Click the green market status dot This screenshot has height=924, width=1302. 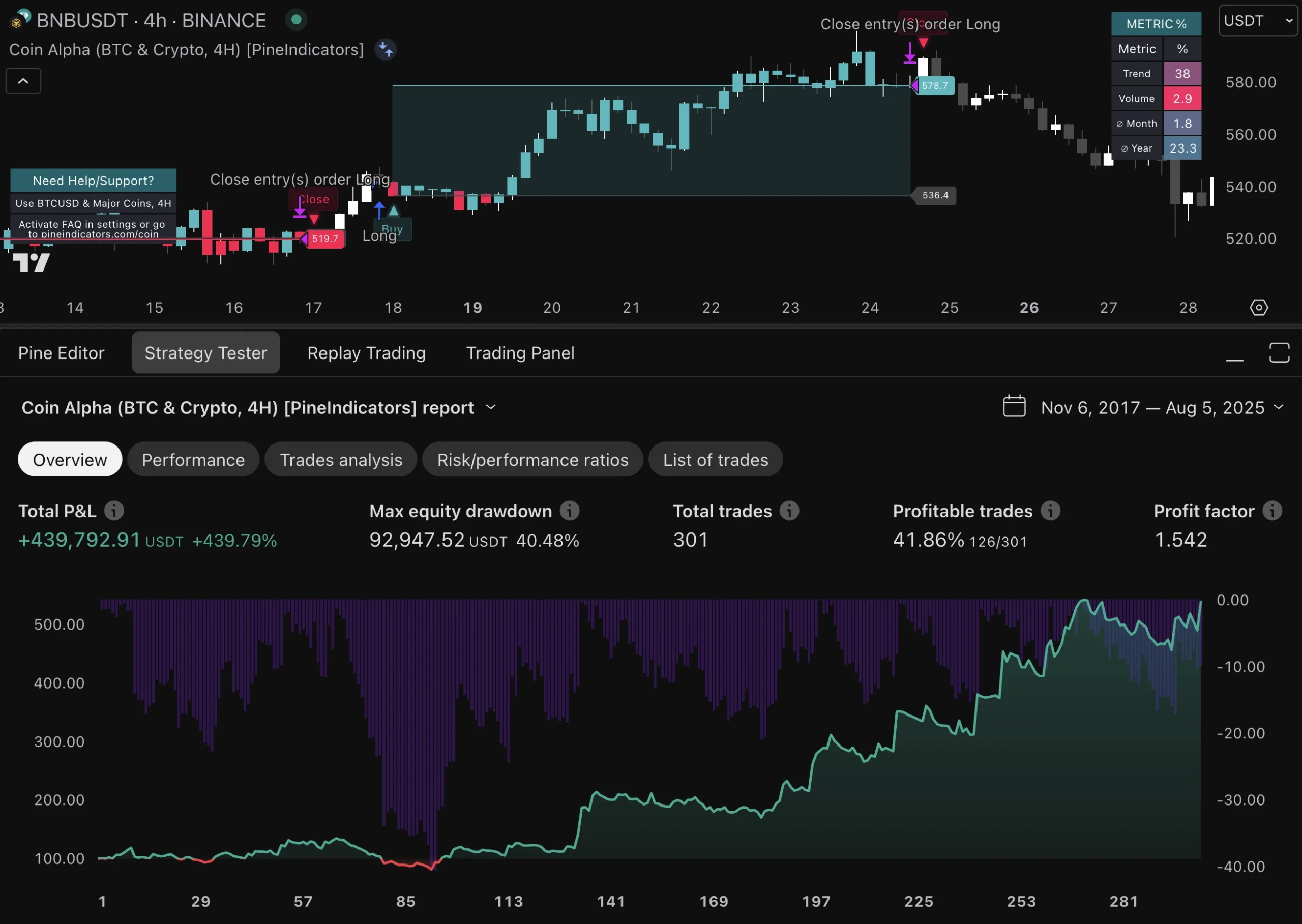[x=296, y=20]
